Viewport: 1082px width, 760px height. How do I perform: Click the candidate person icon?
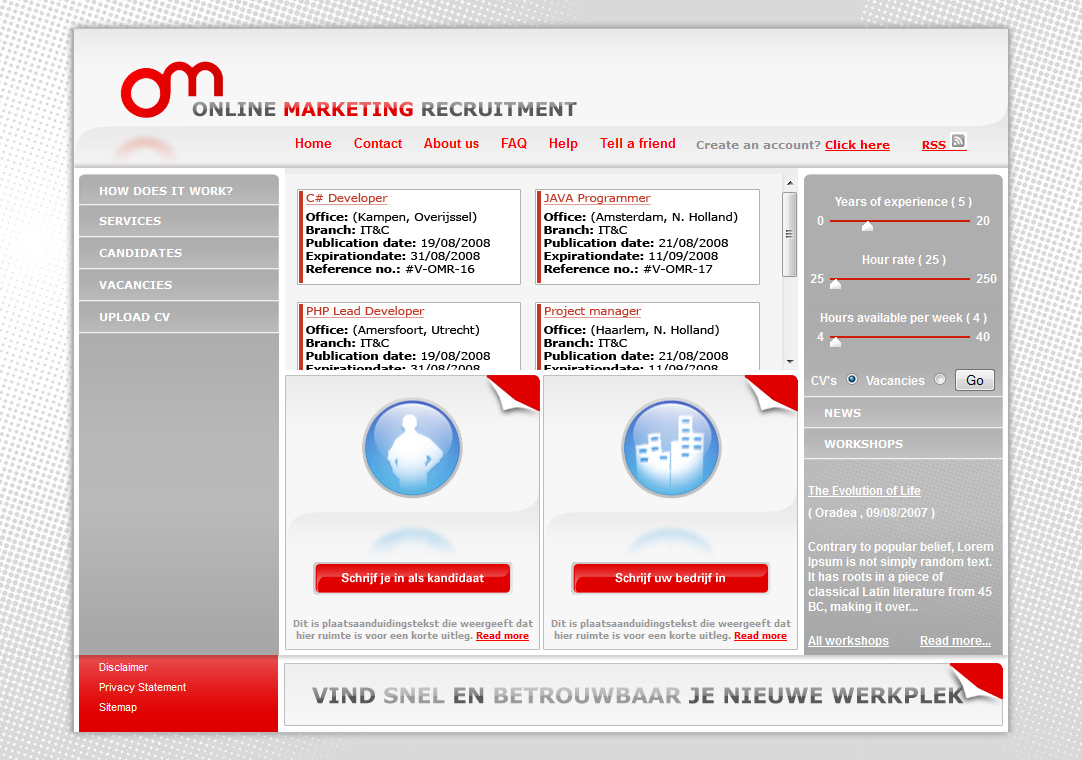(412, 447)
